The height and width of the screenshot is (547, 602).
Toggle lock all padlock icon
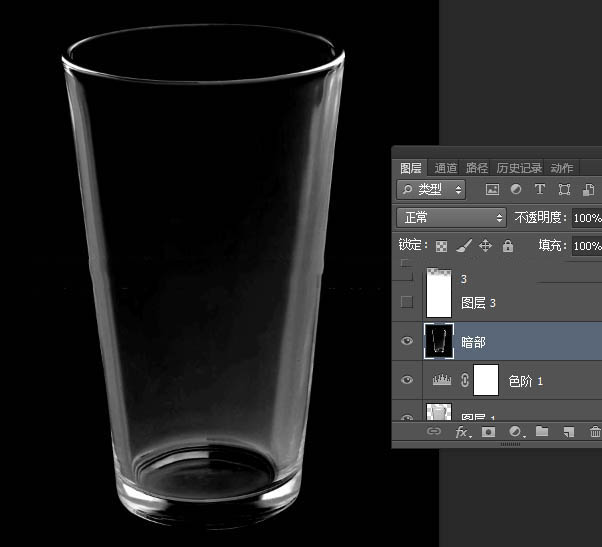pyautogui.click(x=508, y=246)
